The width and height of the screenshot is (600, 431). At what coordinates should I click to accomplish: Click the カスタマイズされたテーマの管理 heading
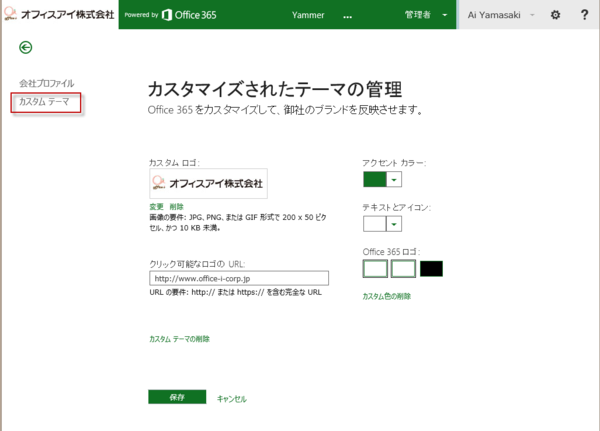point(275,89)
